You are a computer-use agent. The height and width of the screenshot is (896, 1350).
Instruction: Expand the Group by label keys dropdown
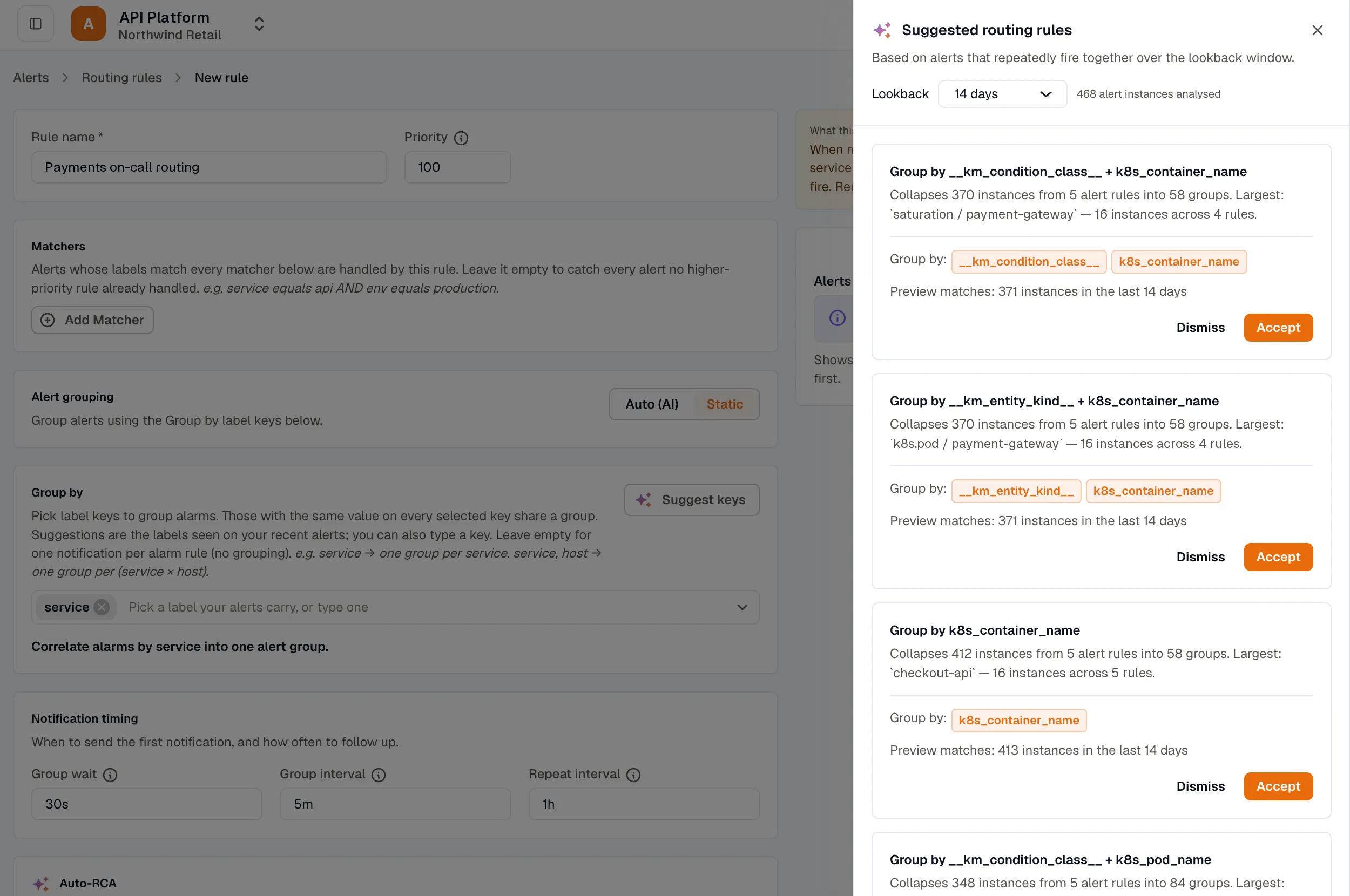(742, 607)
